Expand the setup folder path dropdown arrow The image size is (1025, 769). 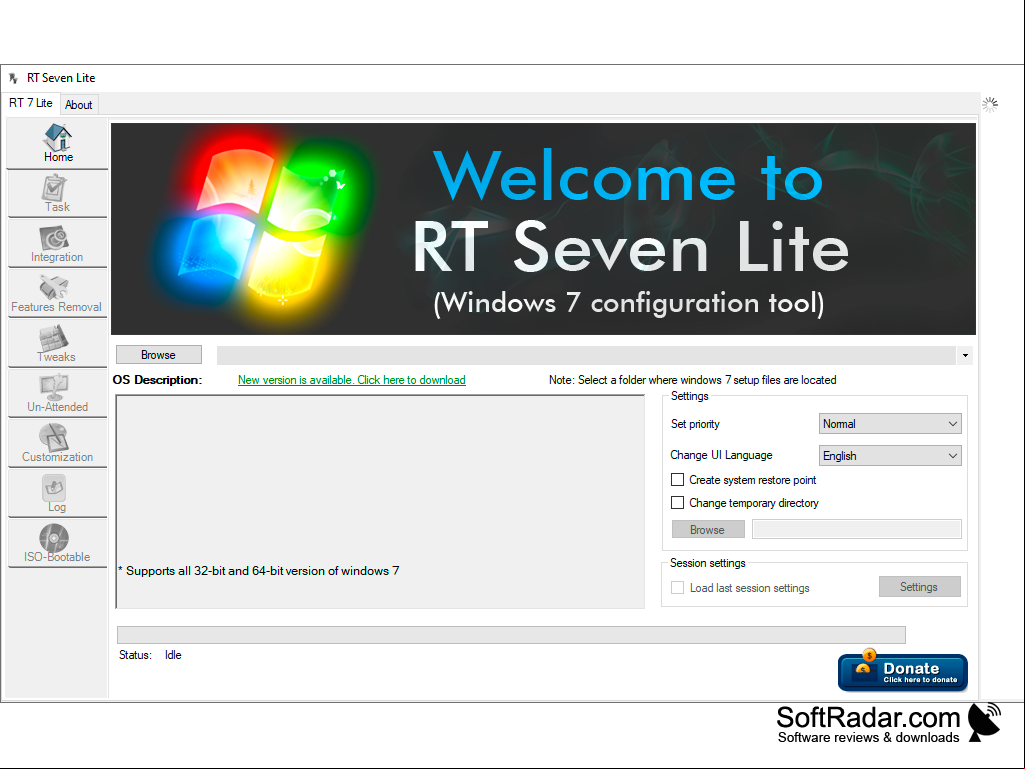(965, 356)
